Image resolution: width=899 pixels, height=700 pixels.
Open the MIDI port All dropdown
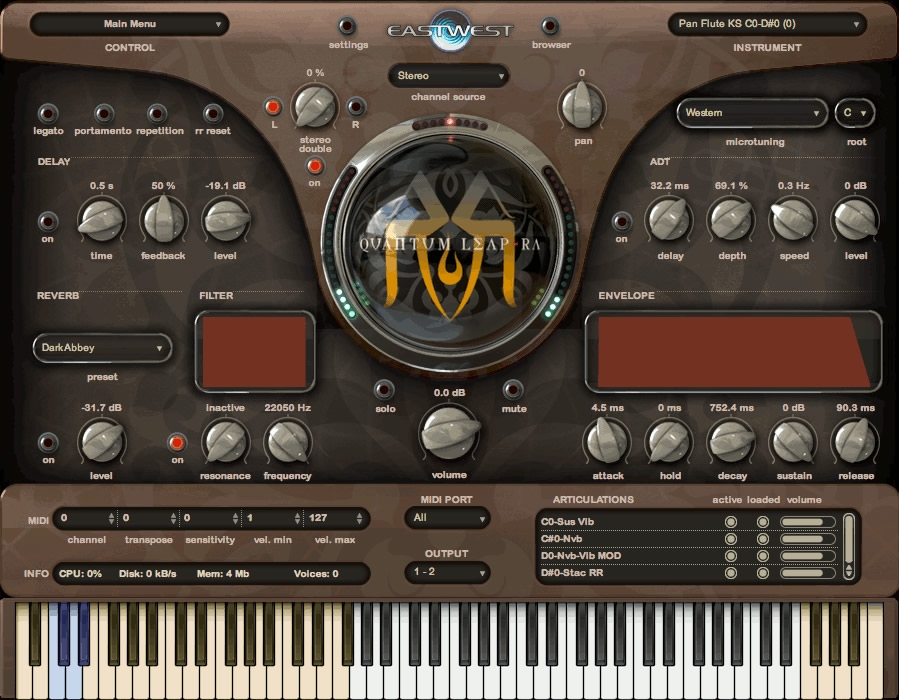(x=447, y=518)
